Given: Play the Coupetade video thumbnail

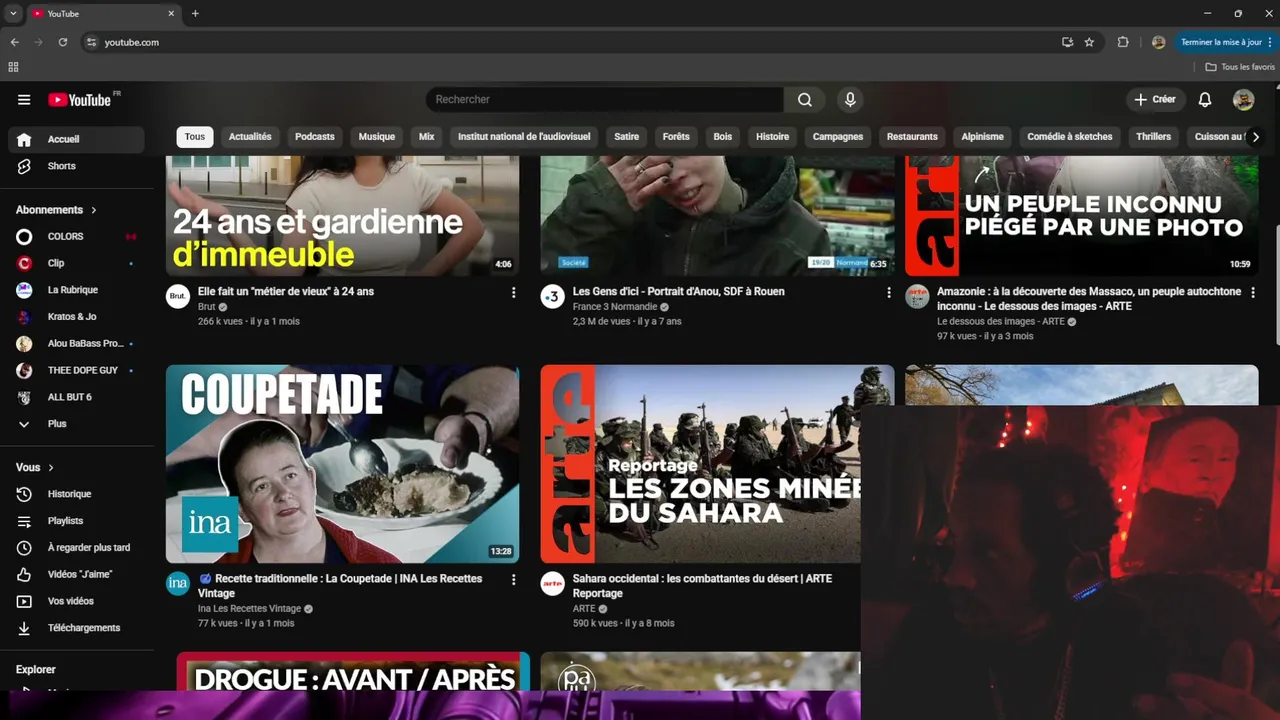Looking at the screenshot, I should [343, 464].
